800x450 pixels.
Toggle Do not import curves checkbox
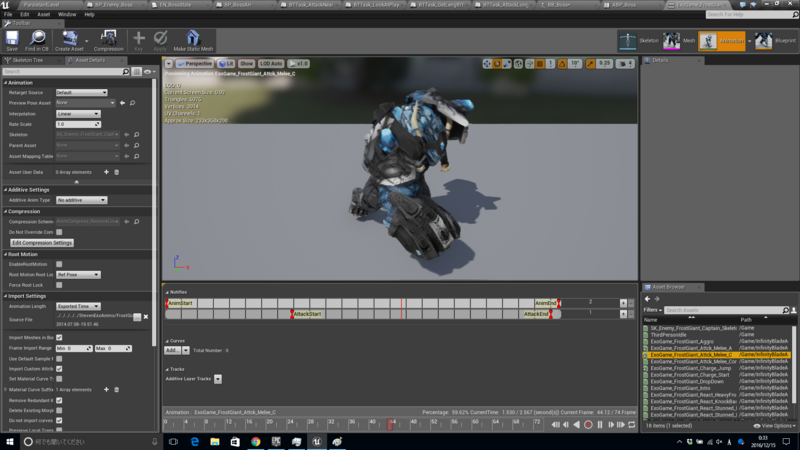pos(59,420)
